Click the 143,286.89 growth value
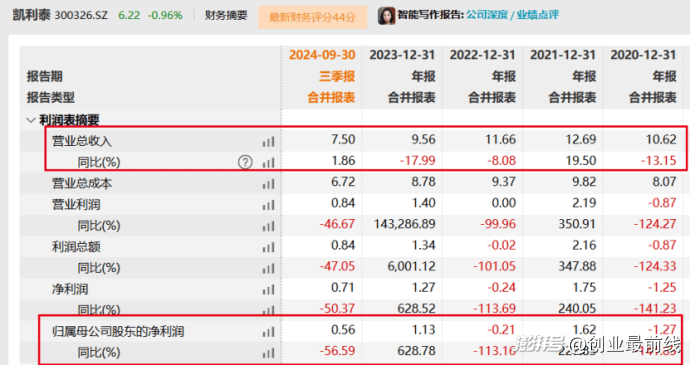Image resolution: width=690 pixels, height=365 pixels. [x=405, y=224]
